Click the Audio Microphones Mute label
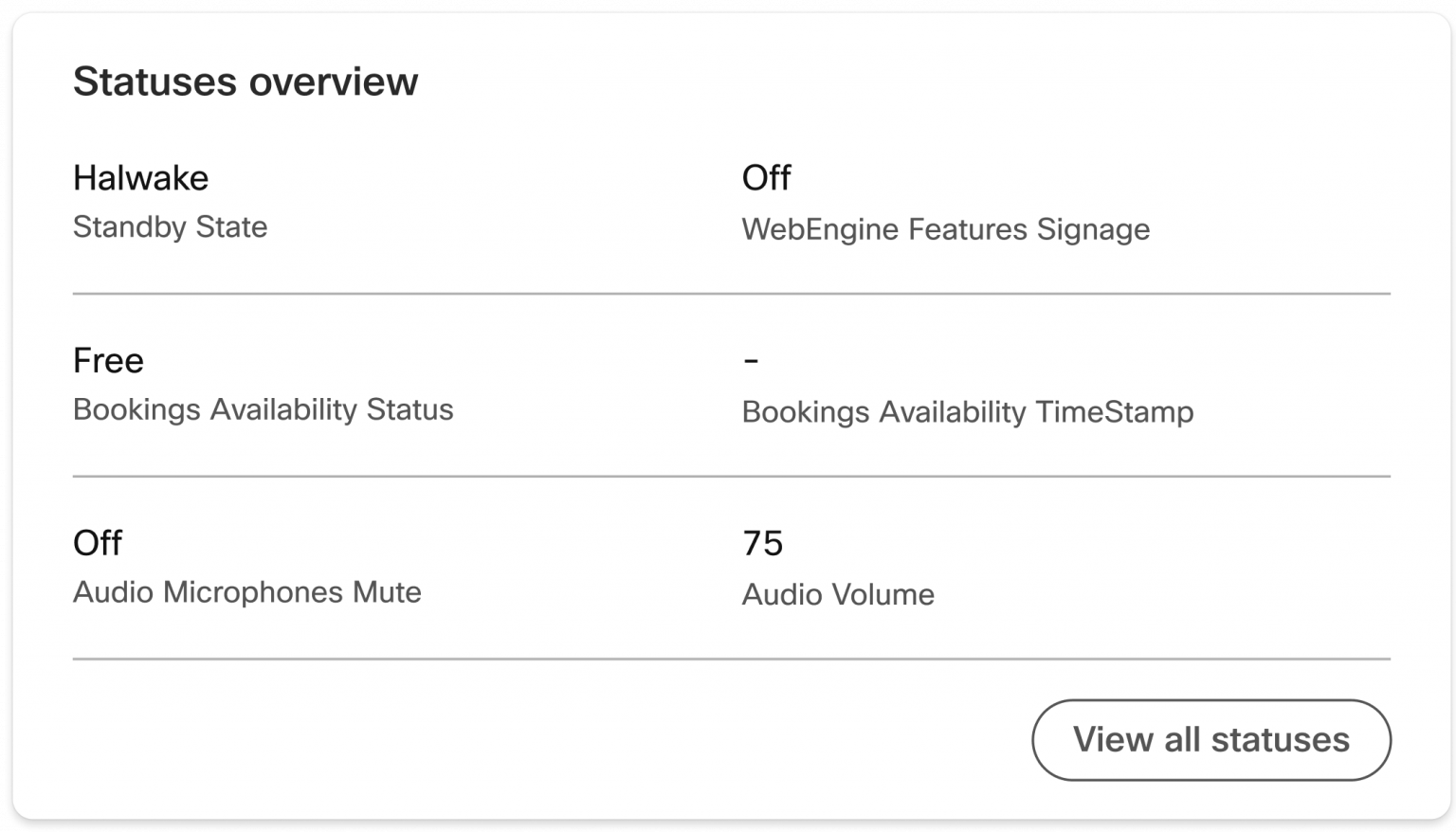 (247, 593)
